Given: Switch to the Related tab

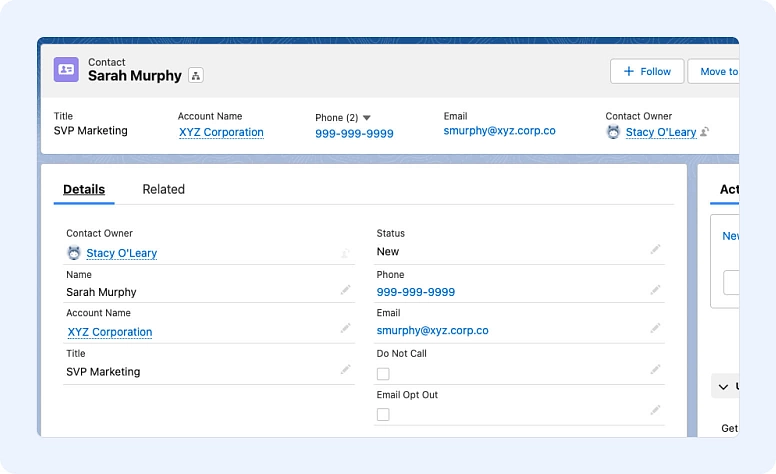Looking at the screenshot, I should [x=163, y=189].
